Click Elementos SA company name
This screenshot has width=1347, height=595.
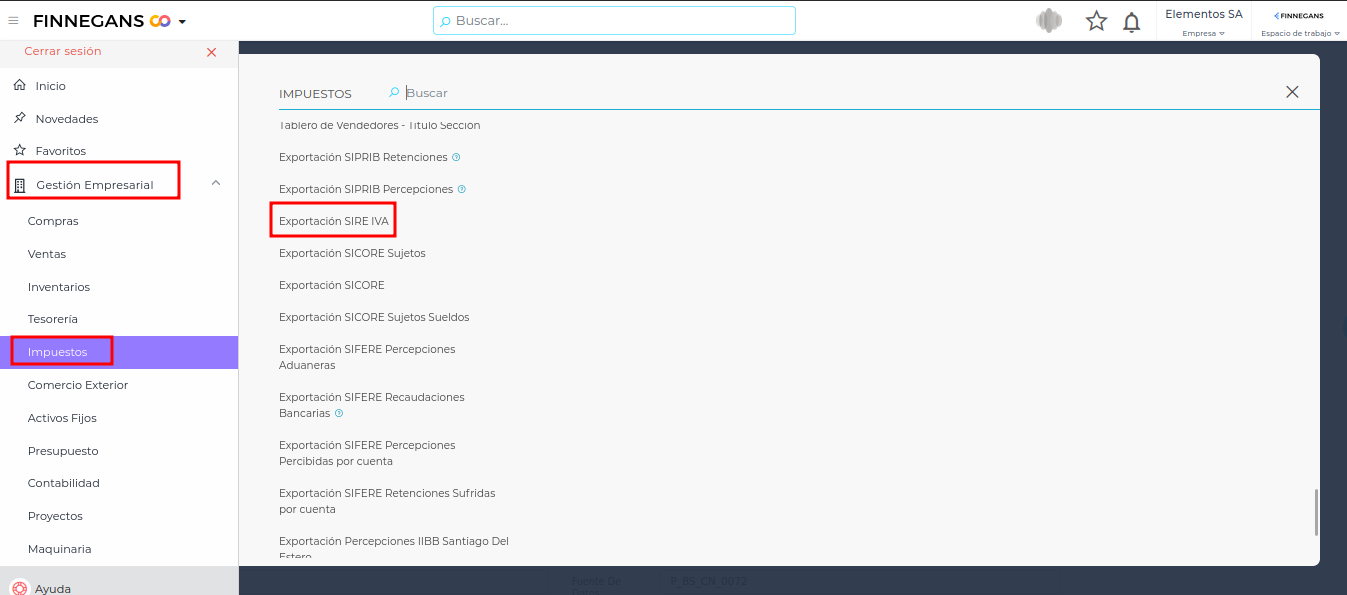coord(1204,14)
